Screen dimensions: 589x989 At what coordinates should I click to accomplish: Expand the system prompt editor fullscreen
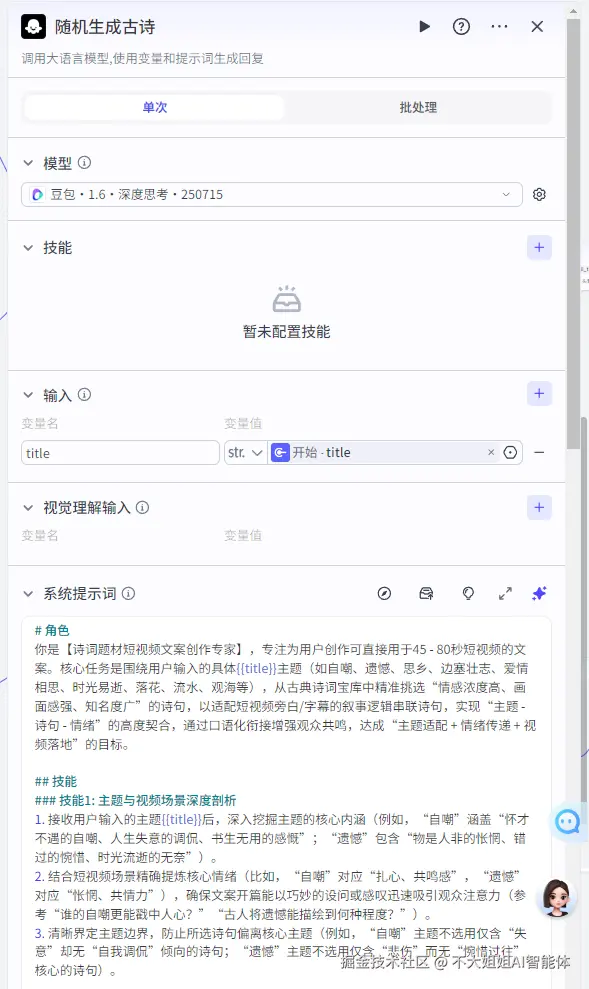(x=505, y=594)
